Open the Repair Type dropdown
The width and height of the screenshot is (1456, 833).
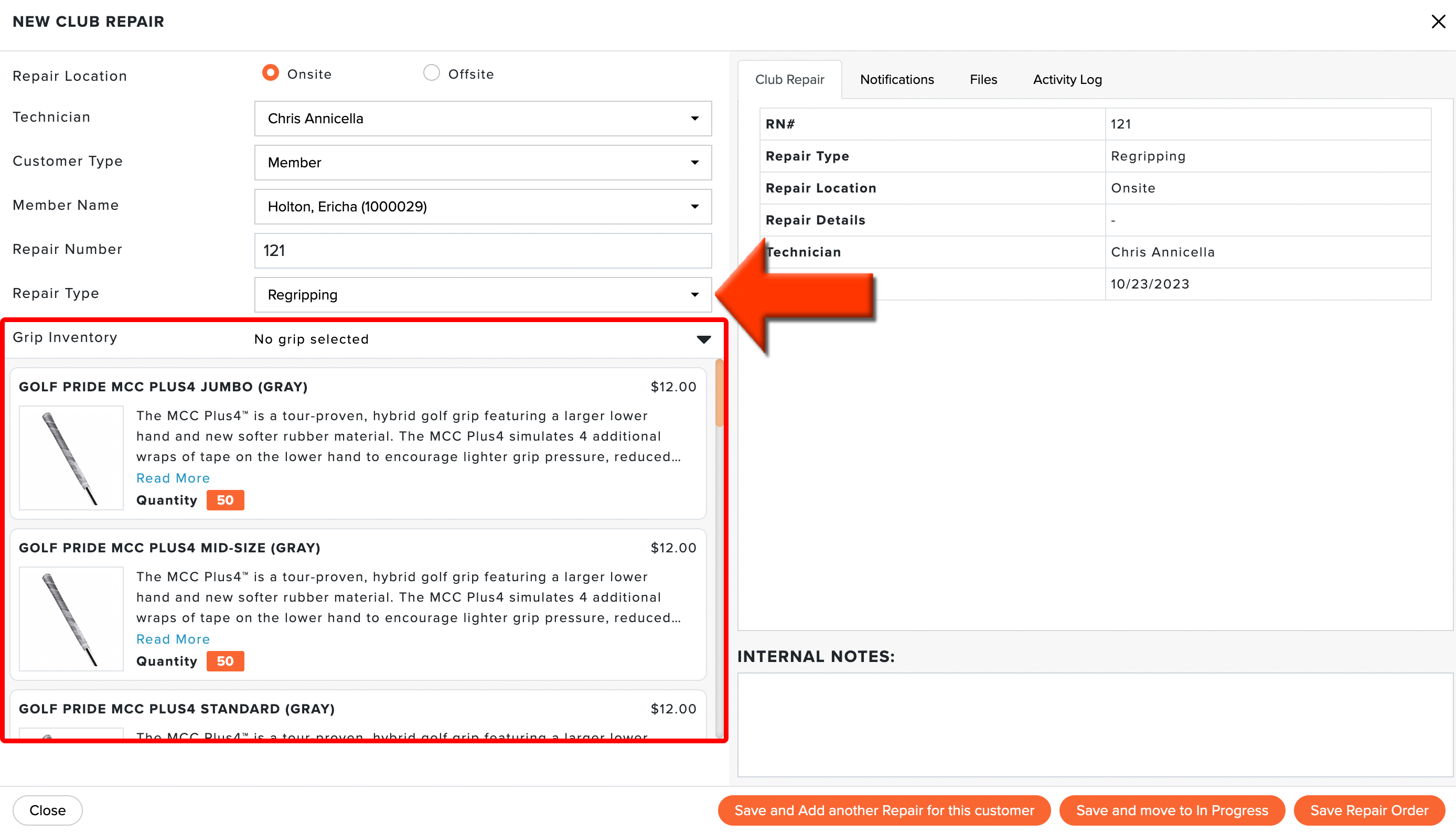[x=483, y=295]
